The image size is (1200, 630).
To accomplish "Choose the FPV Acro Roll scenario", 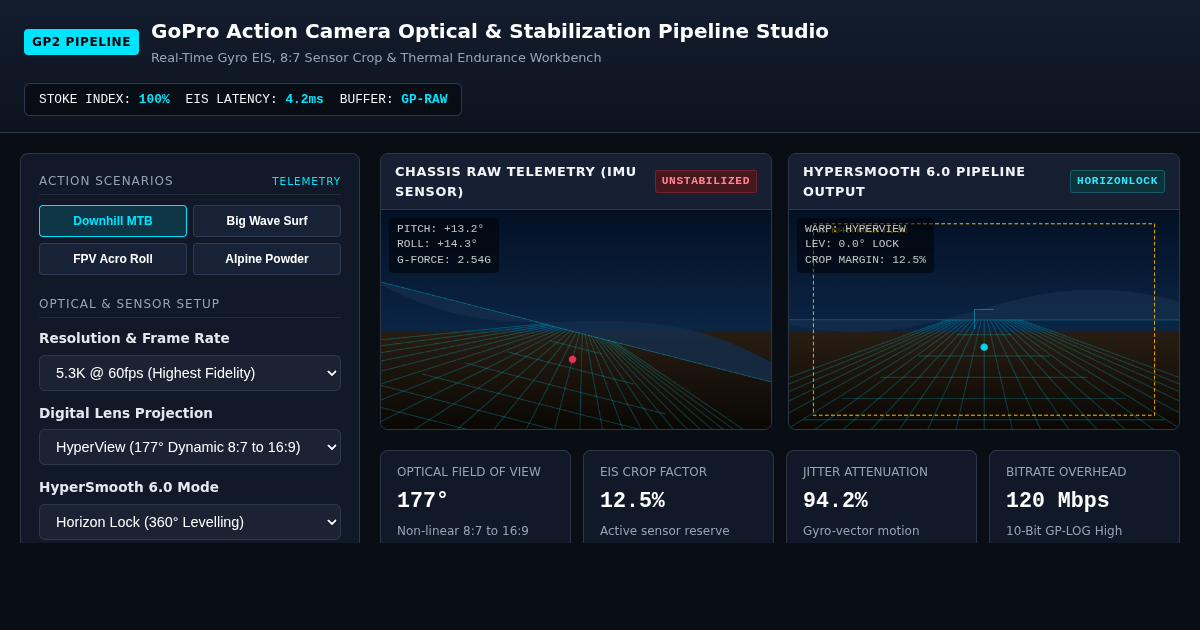I will click(113, 259).
